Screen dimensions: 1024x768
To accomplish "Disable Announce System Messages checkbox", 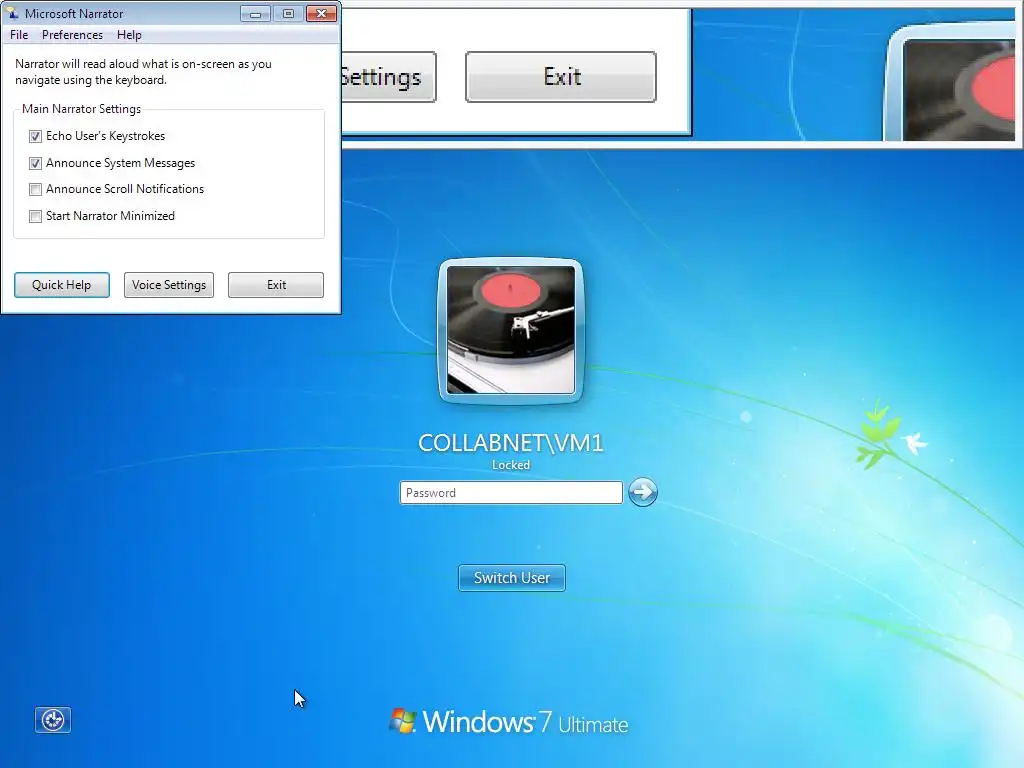I will pyautogui.click(x=35, y=163).
